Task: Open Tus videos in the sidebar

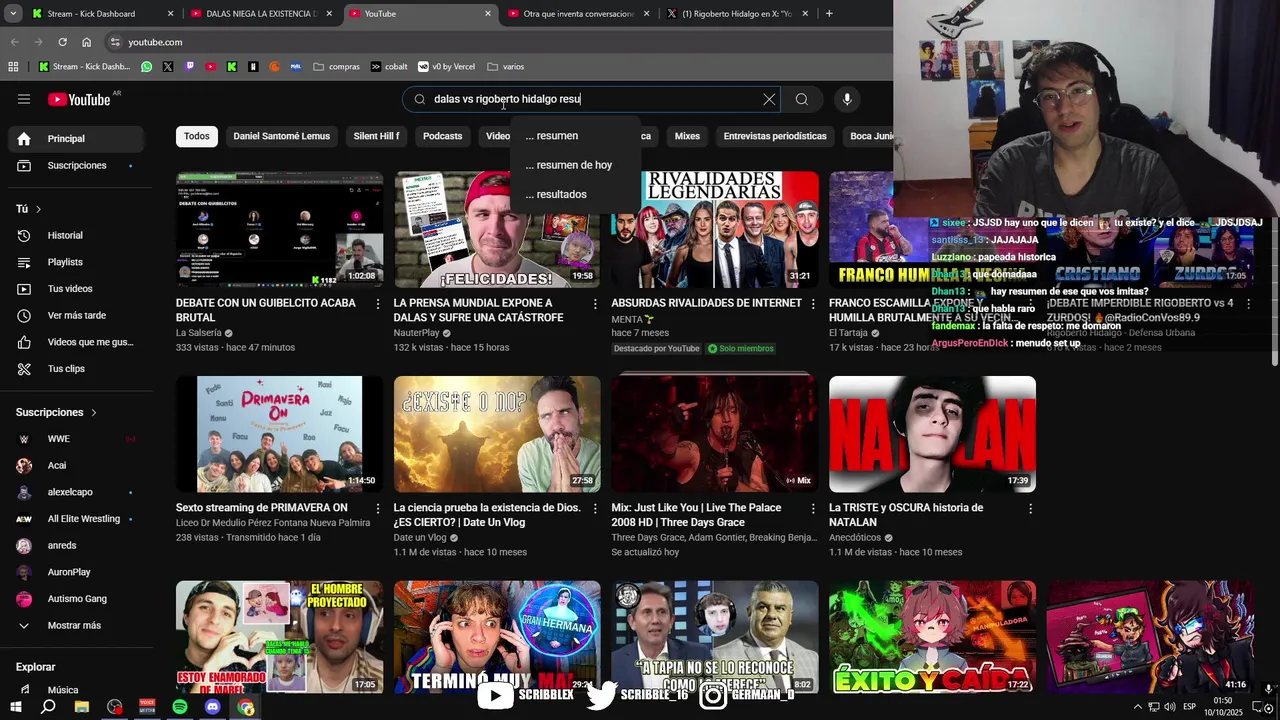Action: point(78,289)
